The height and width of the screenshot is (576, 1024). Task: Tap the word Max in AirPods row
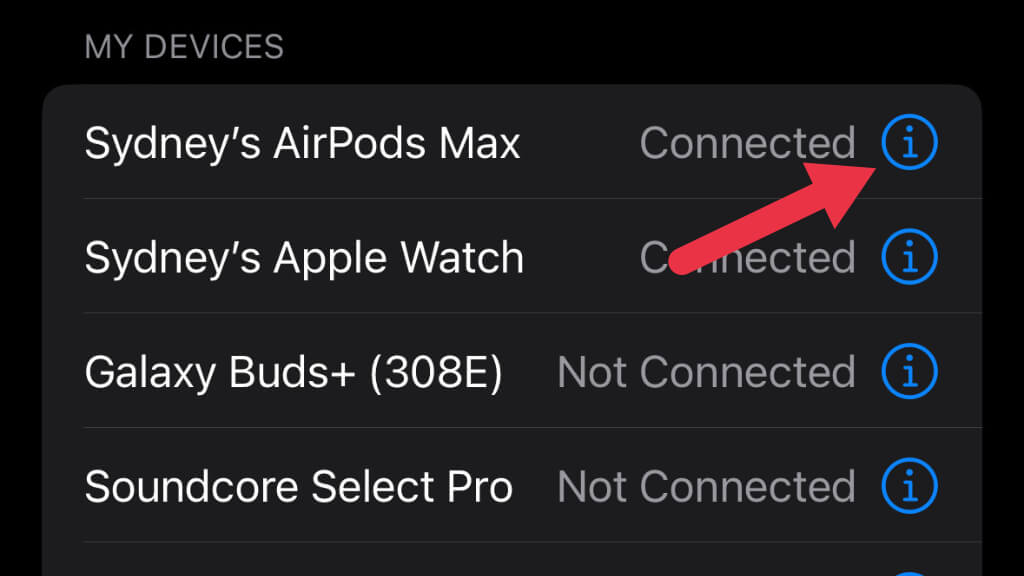pos(479,143)
